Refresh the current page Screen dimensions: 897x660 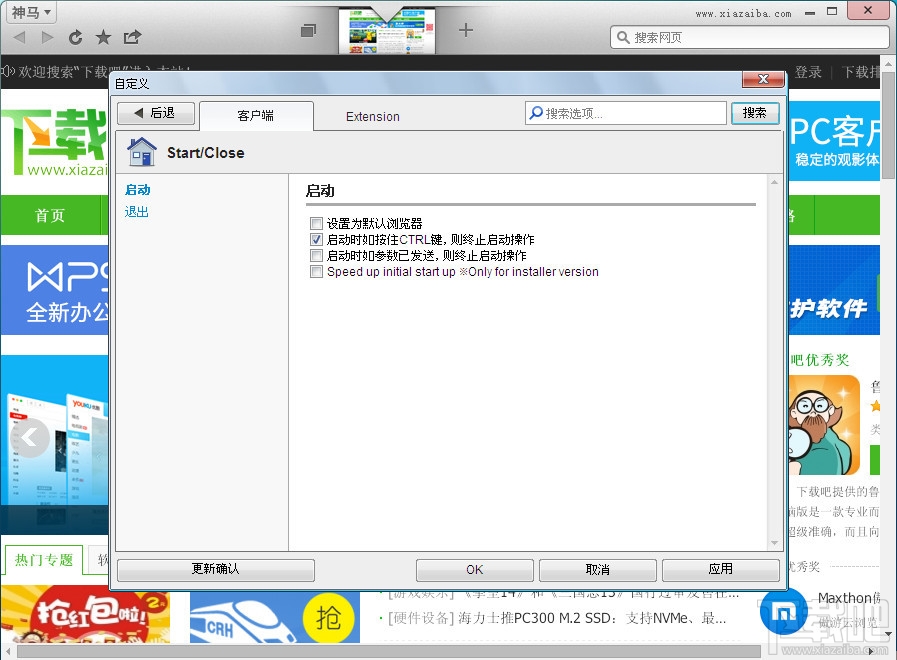(x=74, y=36)
